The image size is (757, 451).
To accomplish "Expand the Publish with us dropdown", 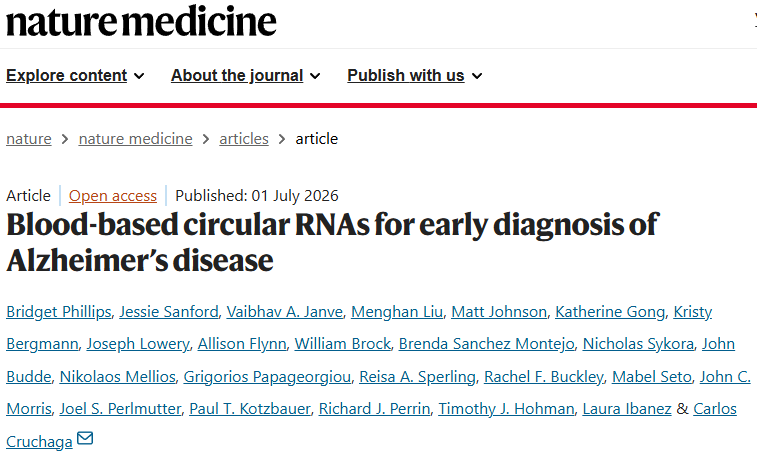I will point(414,76).
